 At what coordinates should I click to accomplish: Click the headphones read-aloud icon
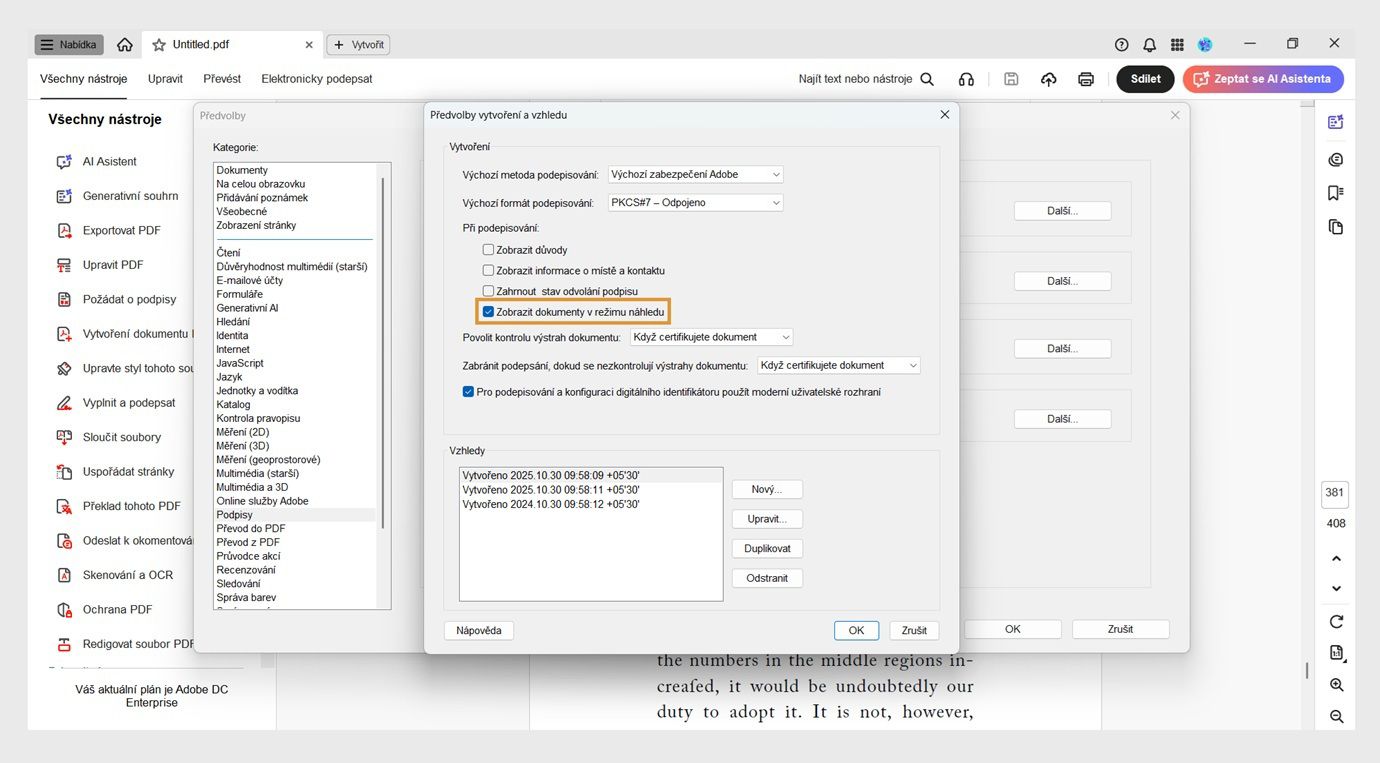pyautogui.click(x=966, y=79)
